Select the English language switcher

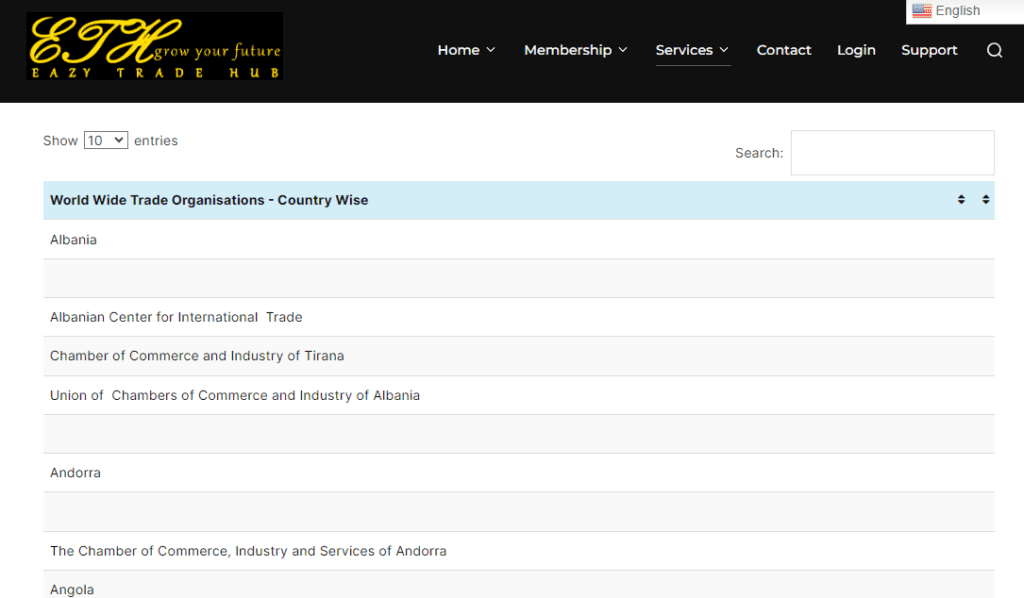pos(957,11)
